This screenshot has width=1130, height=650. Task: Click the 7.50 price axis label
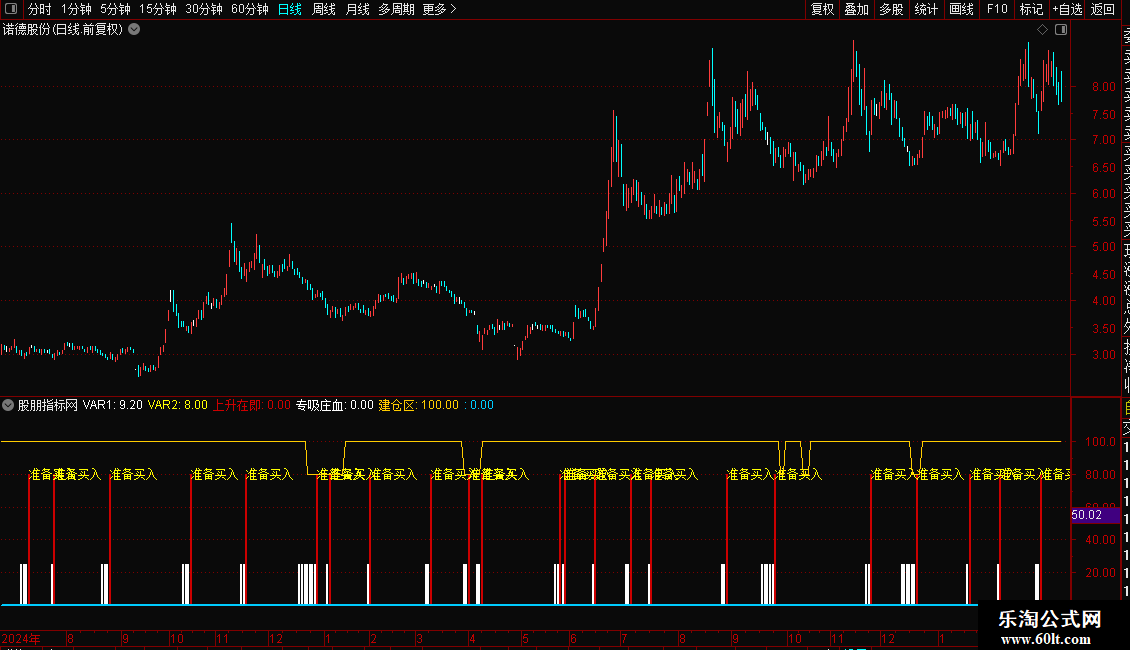coord(1103,115)
